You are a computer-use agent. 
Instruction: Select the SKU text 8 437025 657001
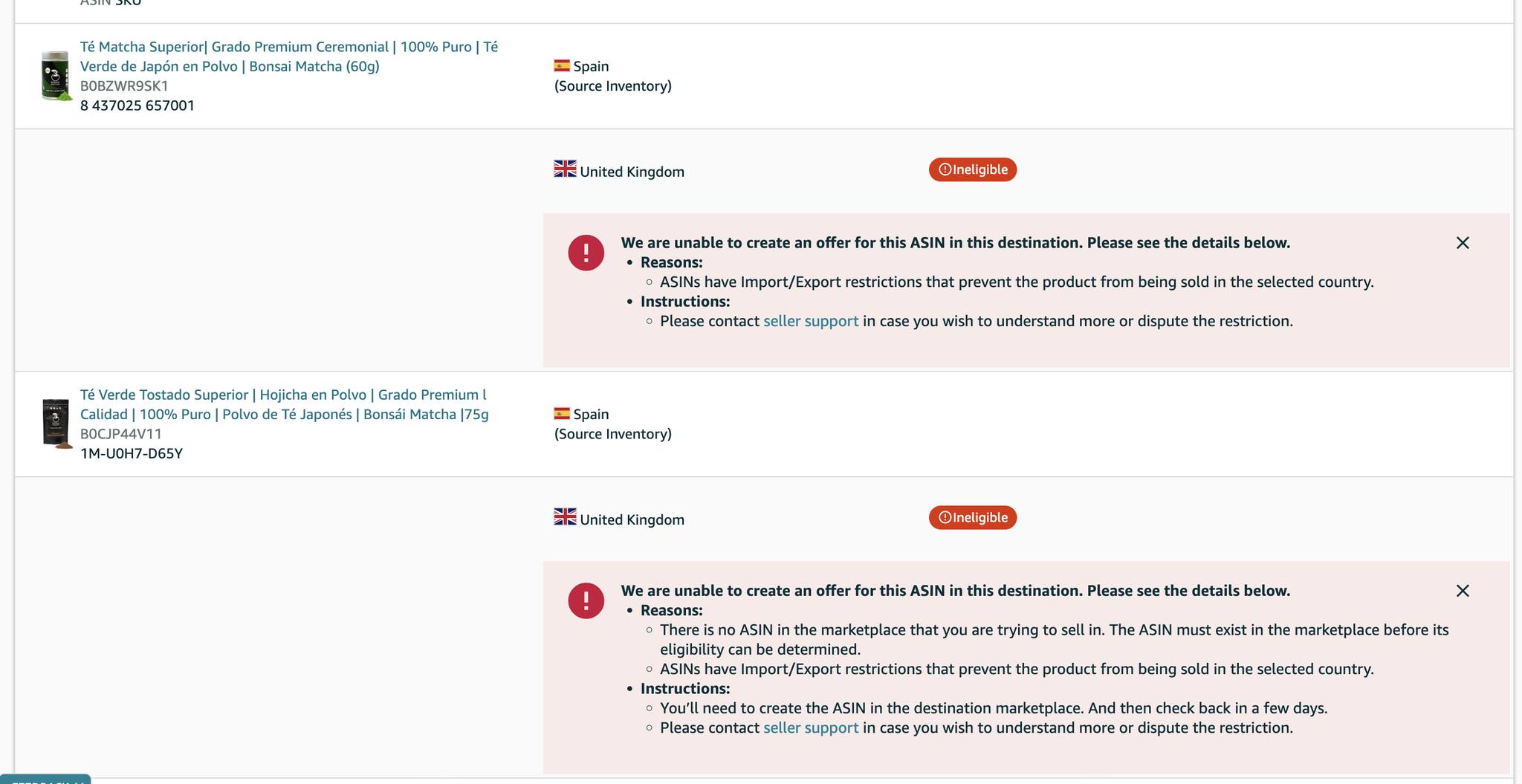click(137, 106)
